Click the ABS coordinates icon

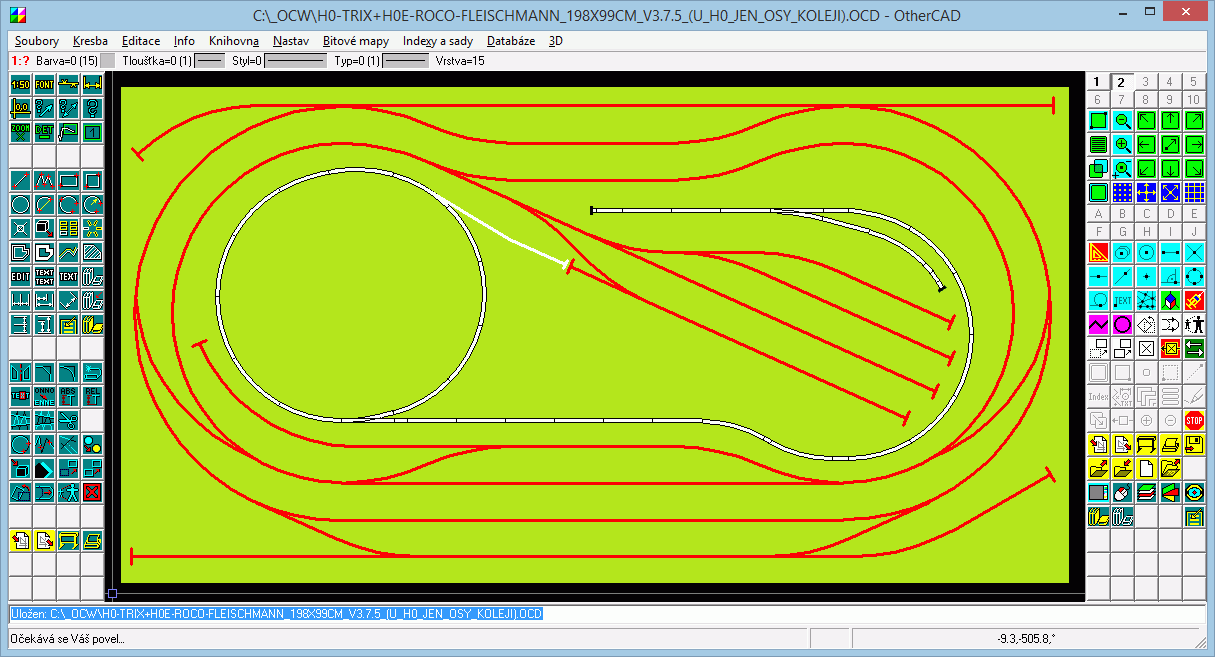pyautogui.click(x=68, y=395)
